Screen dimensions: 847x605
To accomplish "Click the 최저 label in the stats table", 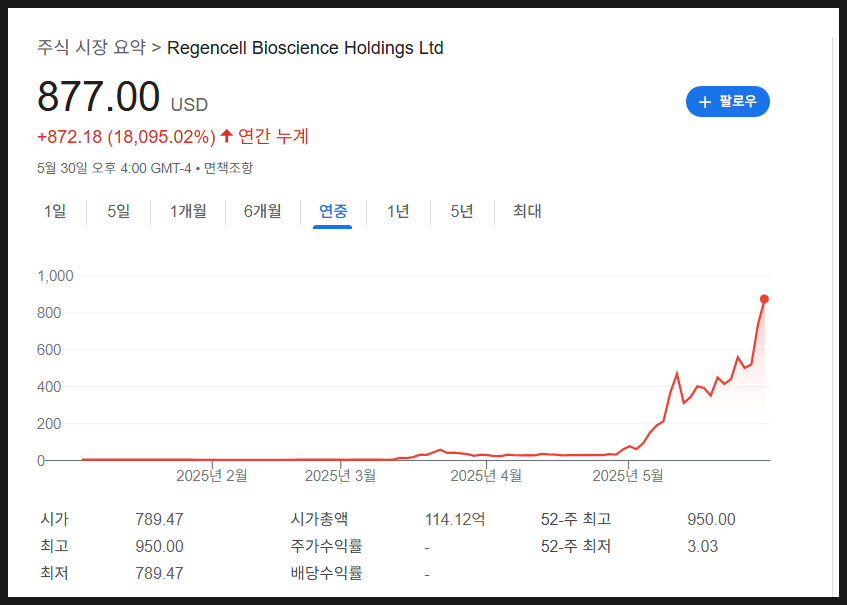I will point(55,573).
